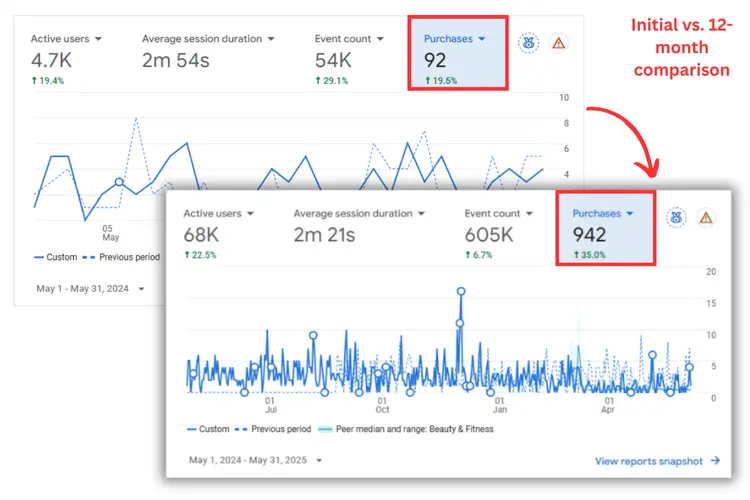The image size is (750, 500).
Task: Click 35.0% change under 942 purchases
Action: click(589, 255)
